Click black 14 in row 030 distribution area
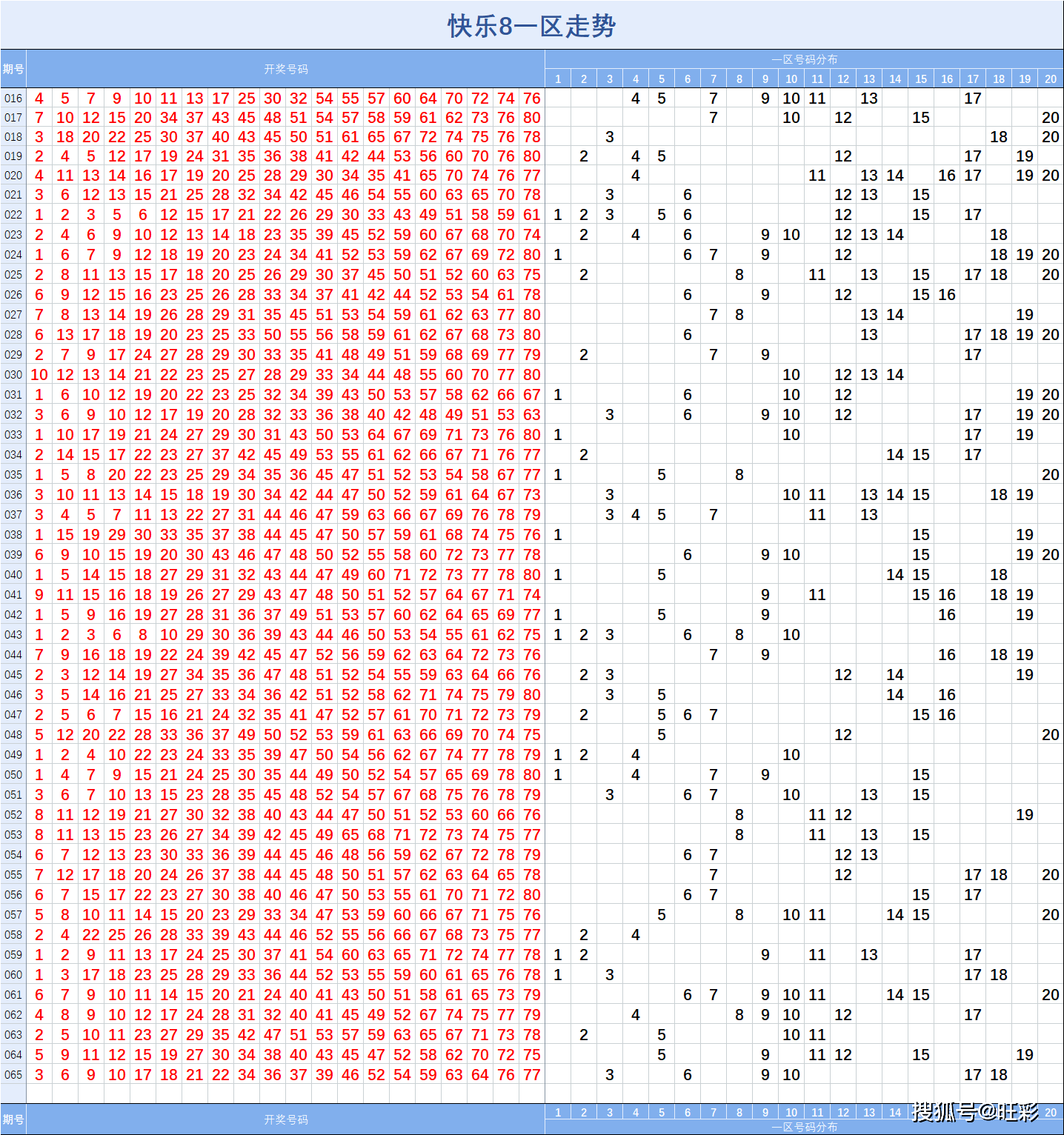The height and width of the screenshot is (1135, 1064). click(895, 375)
